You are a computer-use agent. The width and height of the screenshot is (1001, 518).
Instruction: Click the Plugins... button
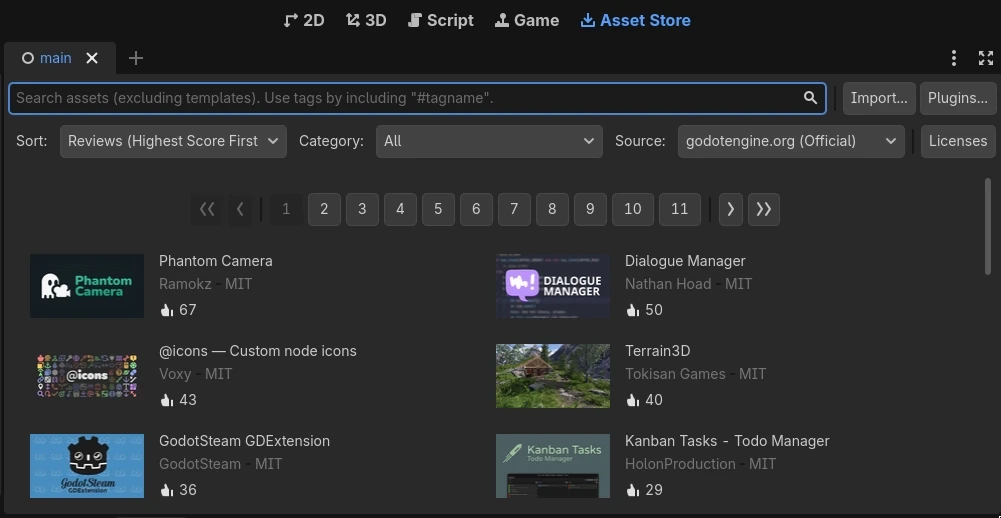coord(958,98)
